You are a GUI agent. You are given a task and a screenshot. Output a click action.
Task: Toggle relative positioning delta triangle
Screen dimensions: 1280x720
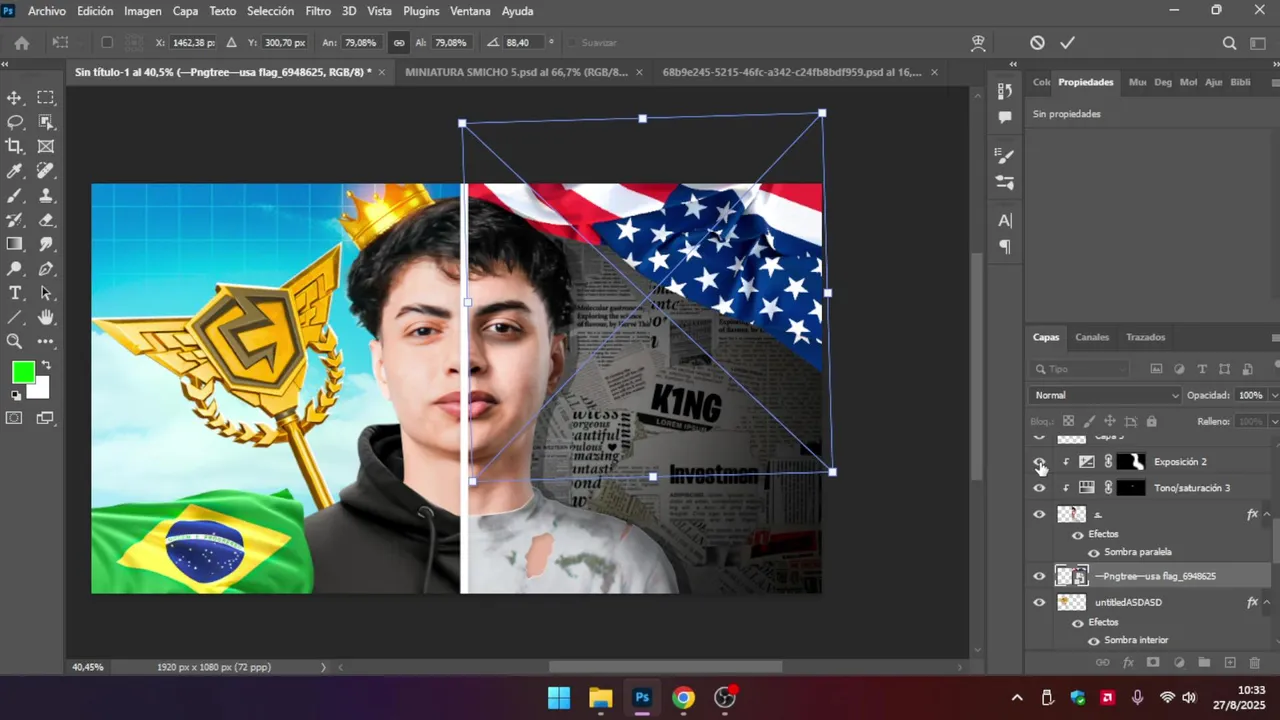231,43
